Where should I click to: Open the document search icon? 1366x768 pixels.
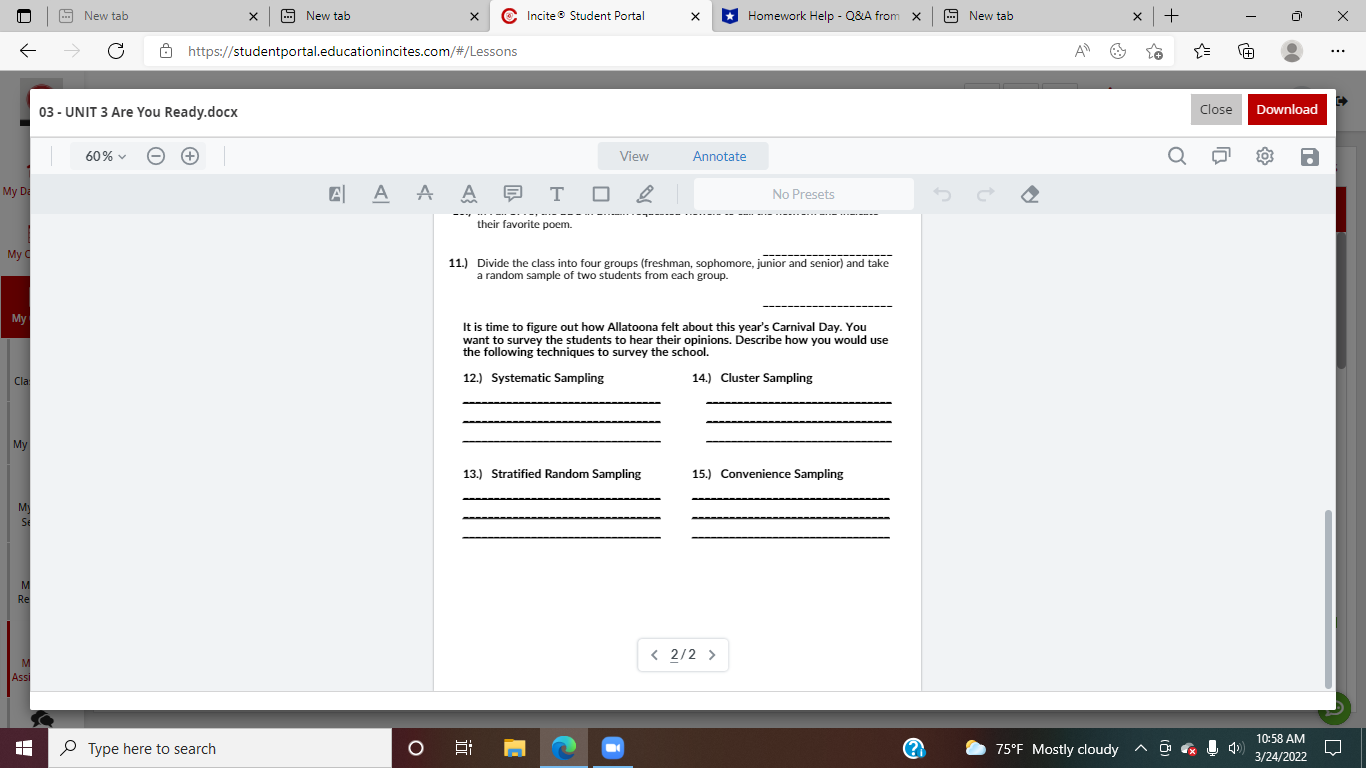(x=1177, y=156)
